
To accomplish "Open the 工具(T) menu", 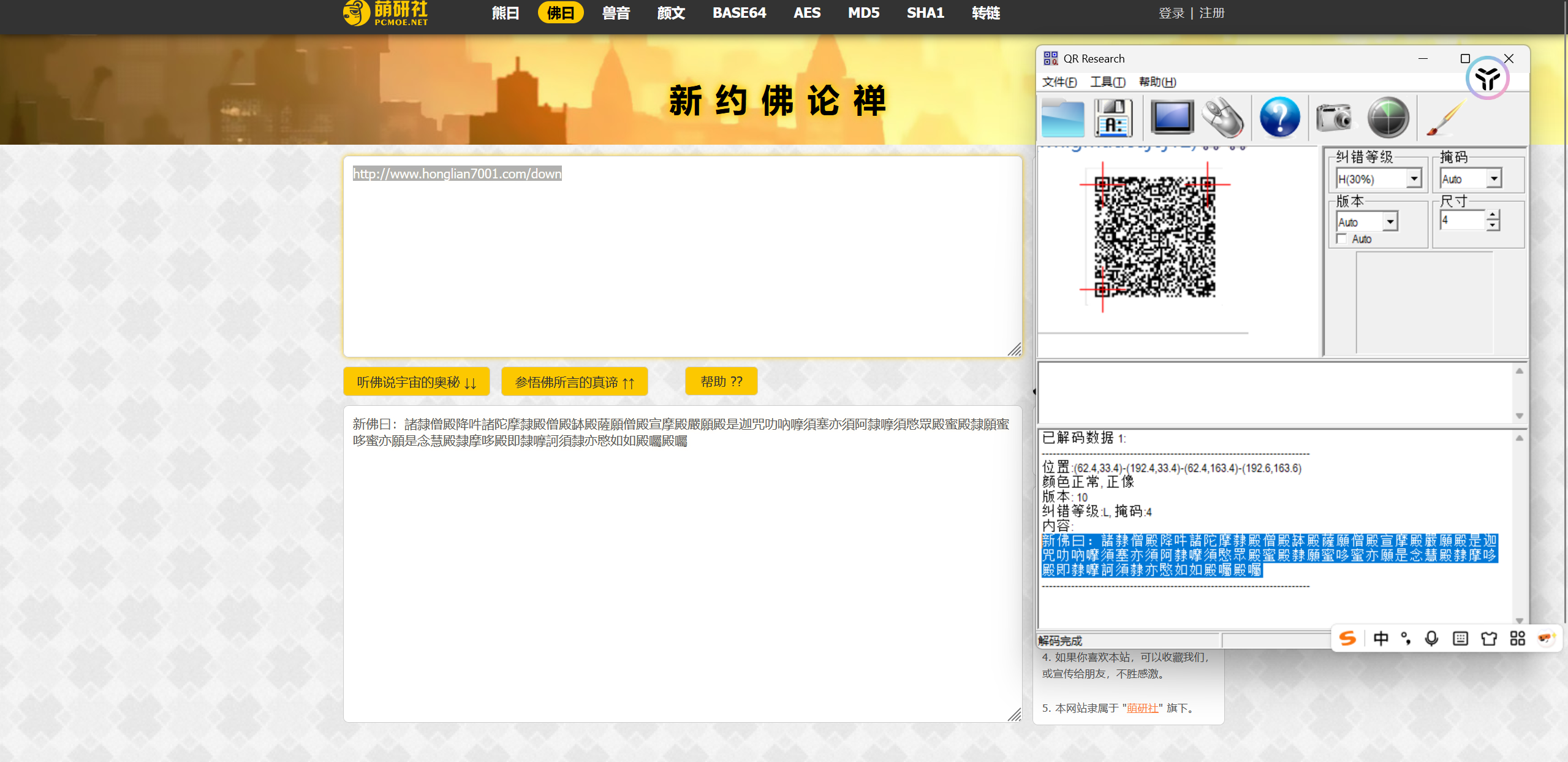I will click(1107, 82).
